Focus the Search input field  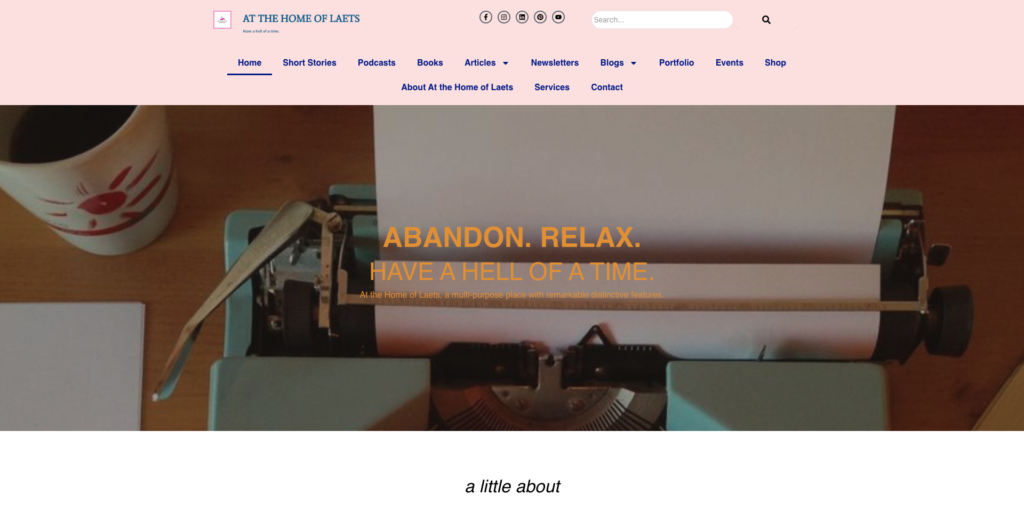pos(662,20)
